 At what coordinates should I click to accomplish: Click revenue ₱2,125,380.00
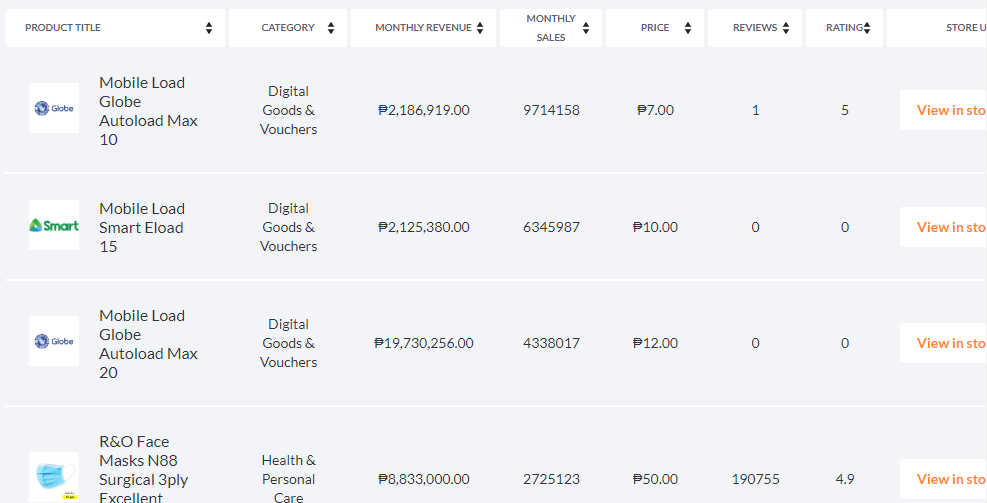(424, 227)
